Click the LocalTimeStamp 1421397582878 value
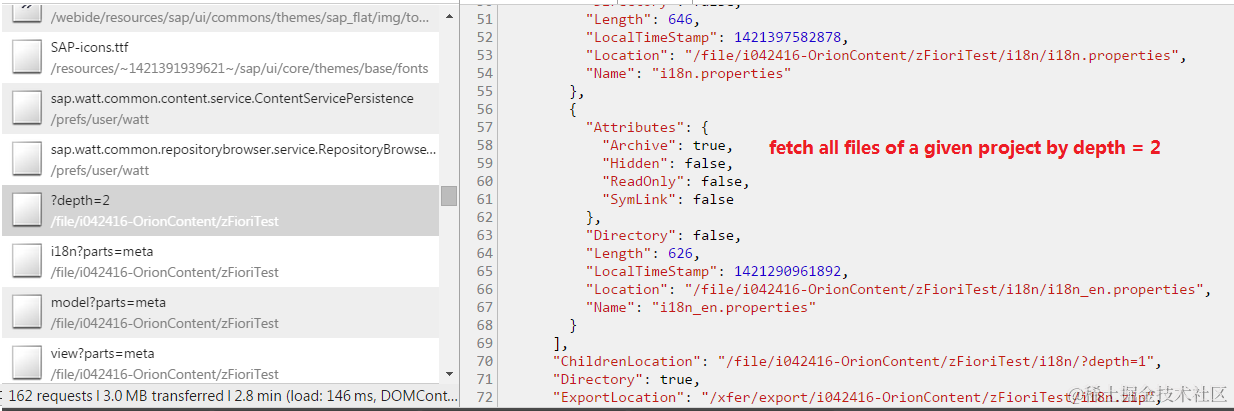The width and height of the screenshot is (1234, 411). (788, 37)
